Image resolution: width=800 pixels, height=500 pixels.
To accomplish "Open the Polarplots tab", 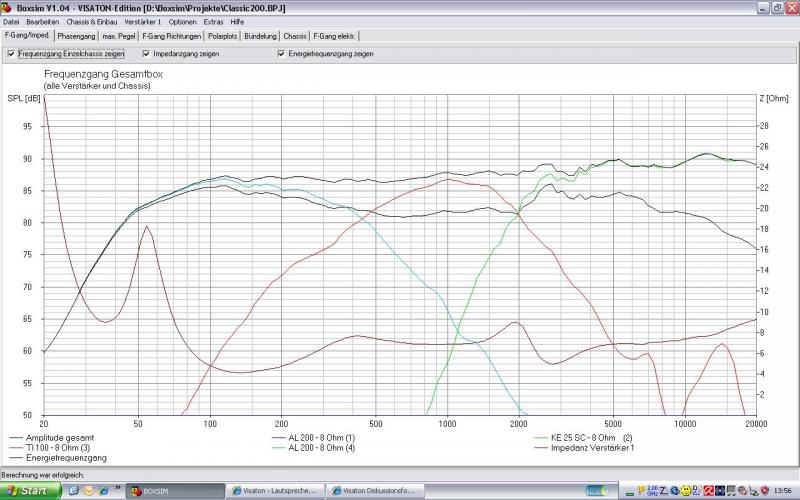I will point(220,36).
